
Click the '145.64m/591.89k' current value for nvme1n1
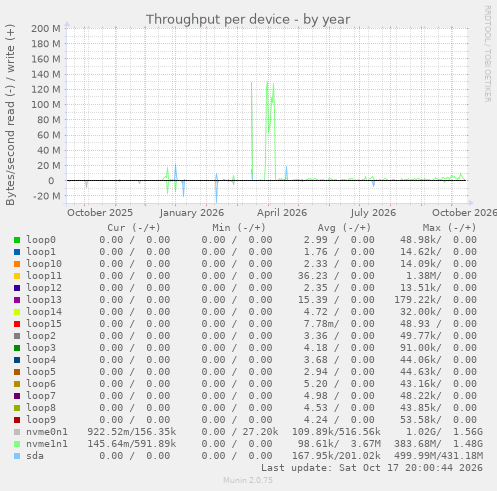click(x=132, y=444)
